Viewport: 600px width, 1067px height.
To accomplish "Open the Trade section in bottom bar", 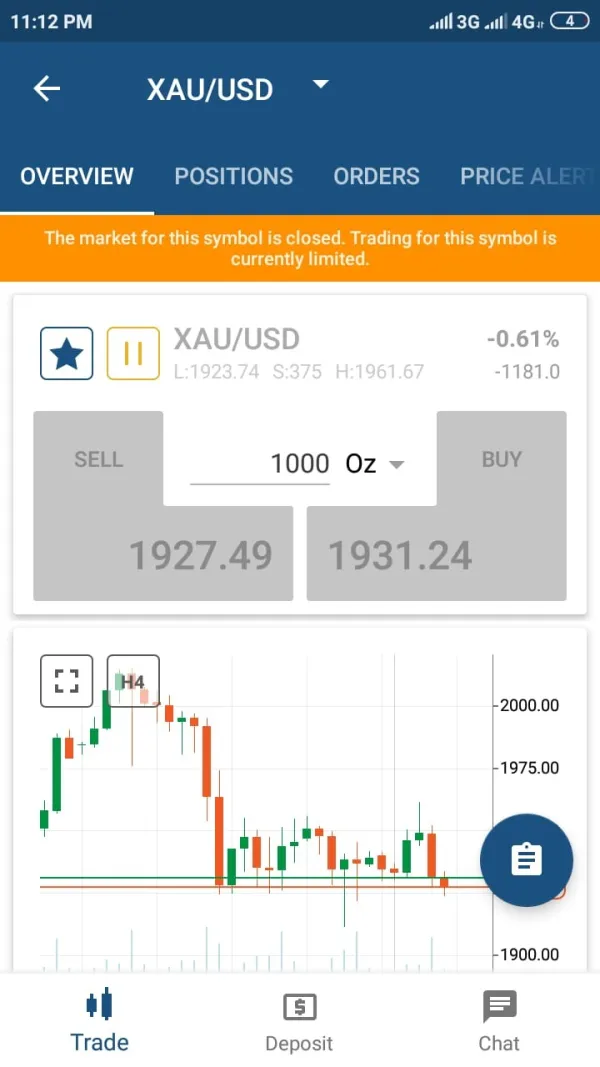I will tap(99, 1020).
